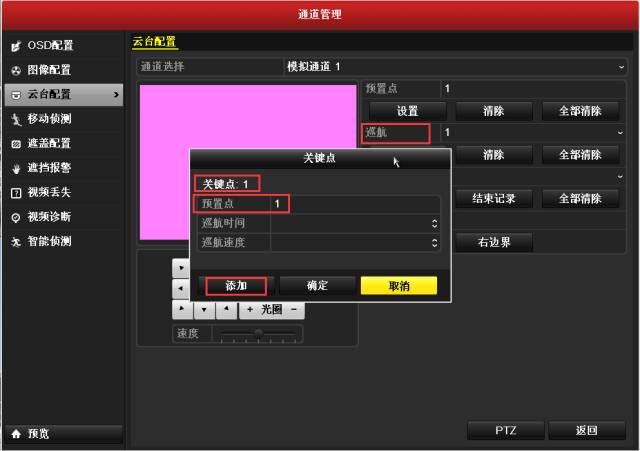This screenshot has width=640, height=451.
Task: Click the 预置点 input field in dialog
Action: click(355, 204)
